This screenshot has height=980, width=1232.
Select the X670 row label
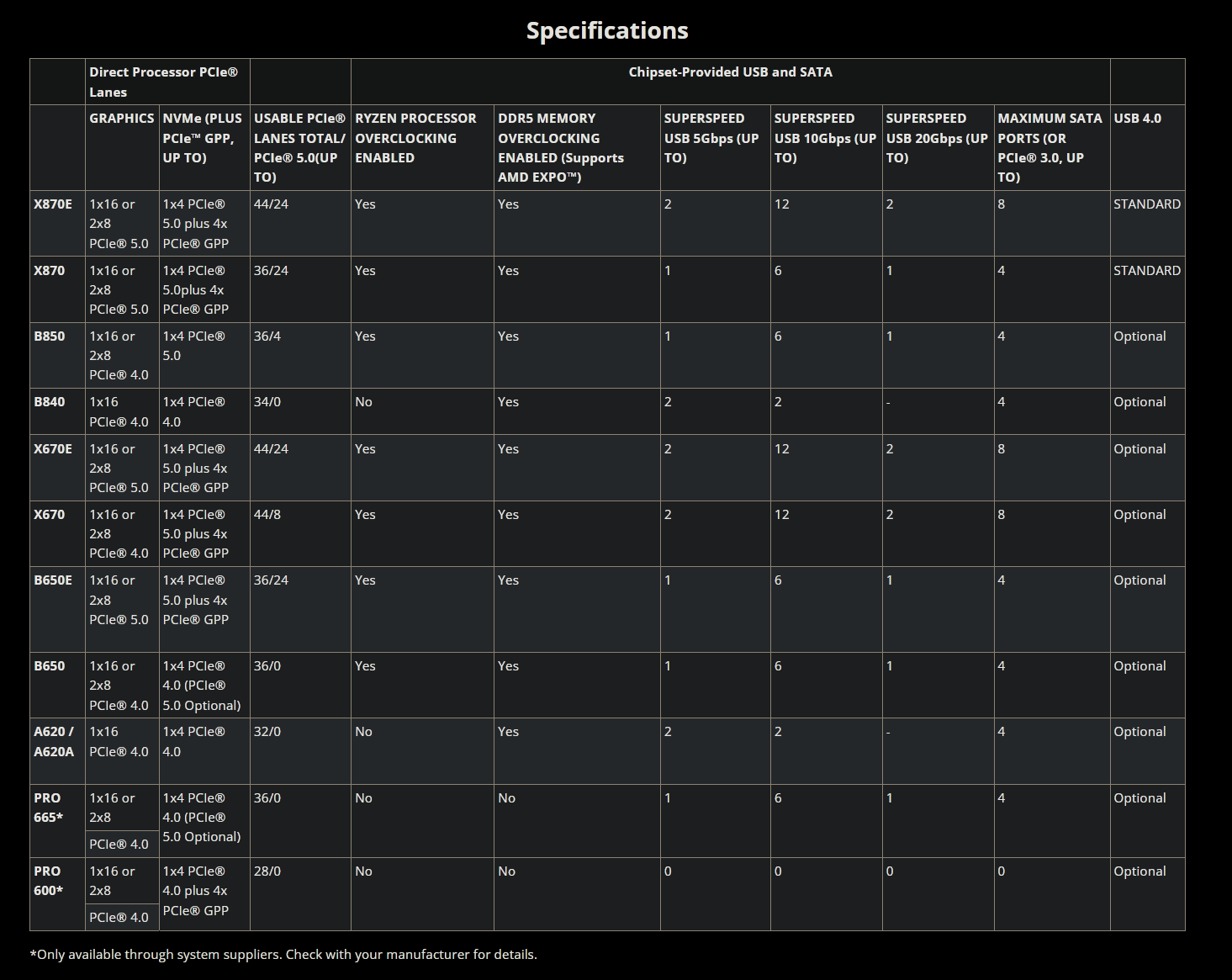click(49, 515)
